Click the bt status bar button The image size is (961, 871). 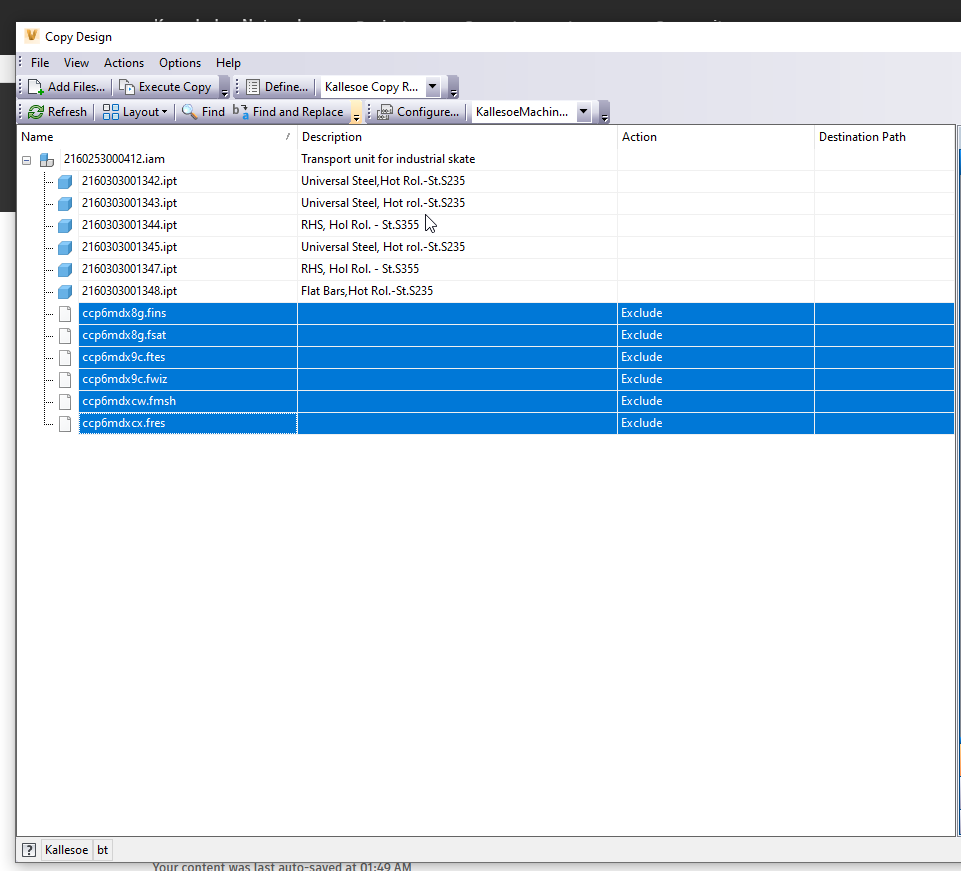coord(102,849)
